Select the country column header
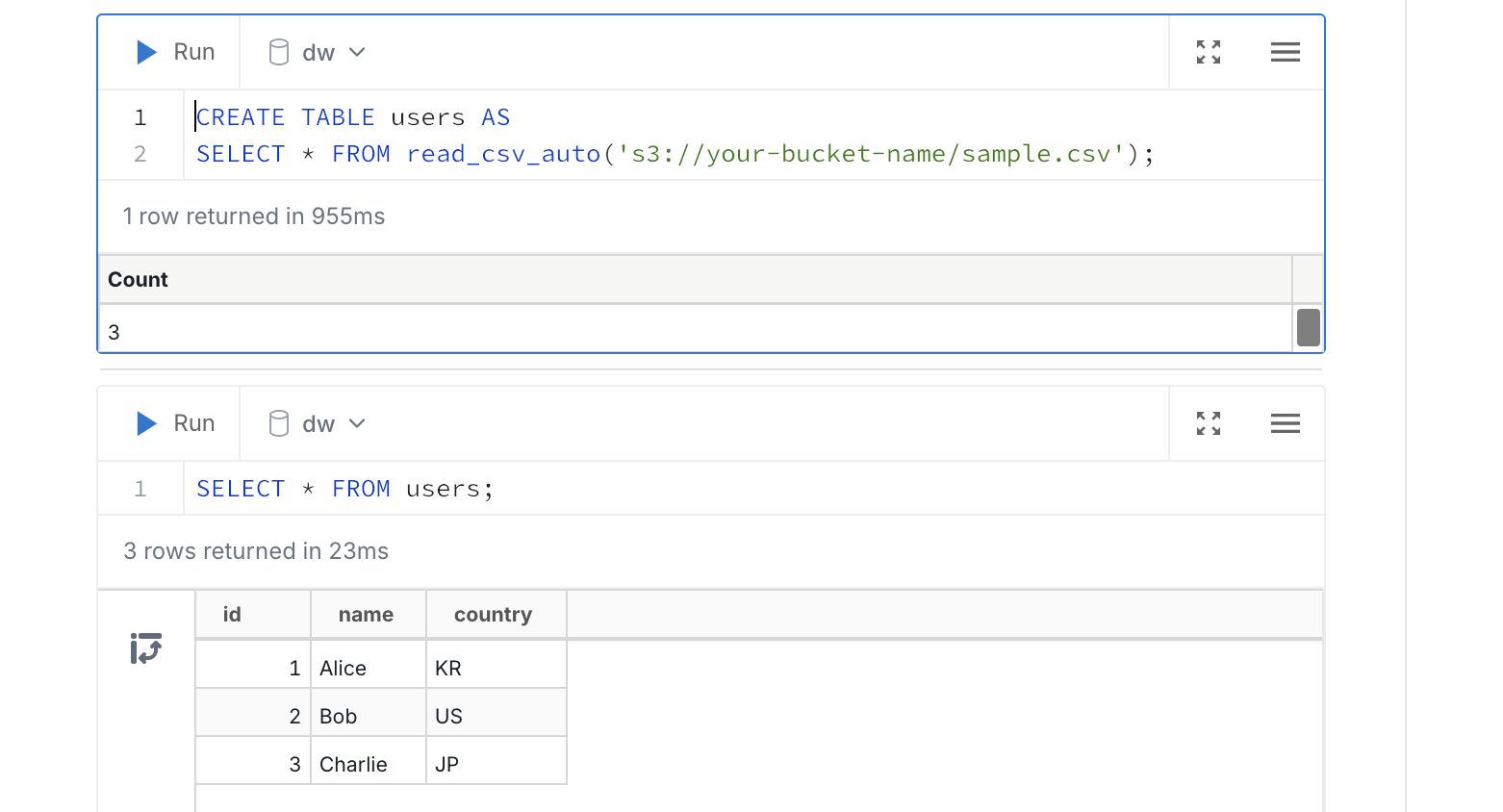Screen dimensions: 1503x812 [x=493, y=614]
